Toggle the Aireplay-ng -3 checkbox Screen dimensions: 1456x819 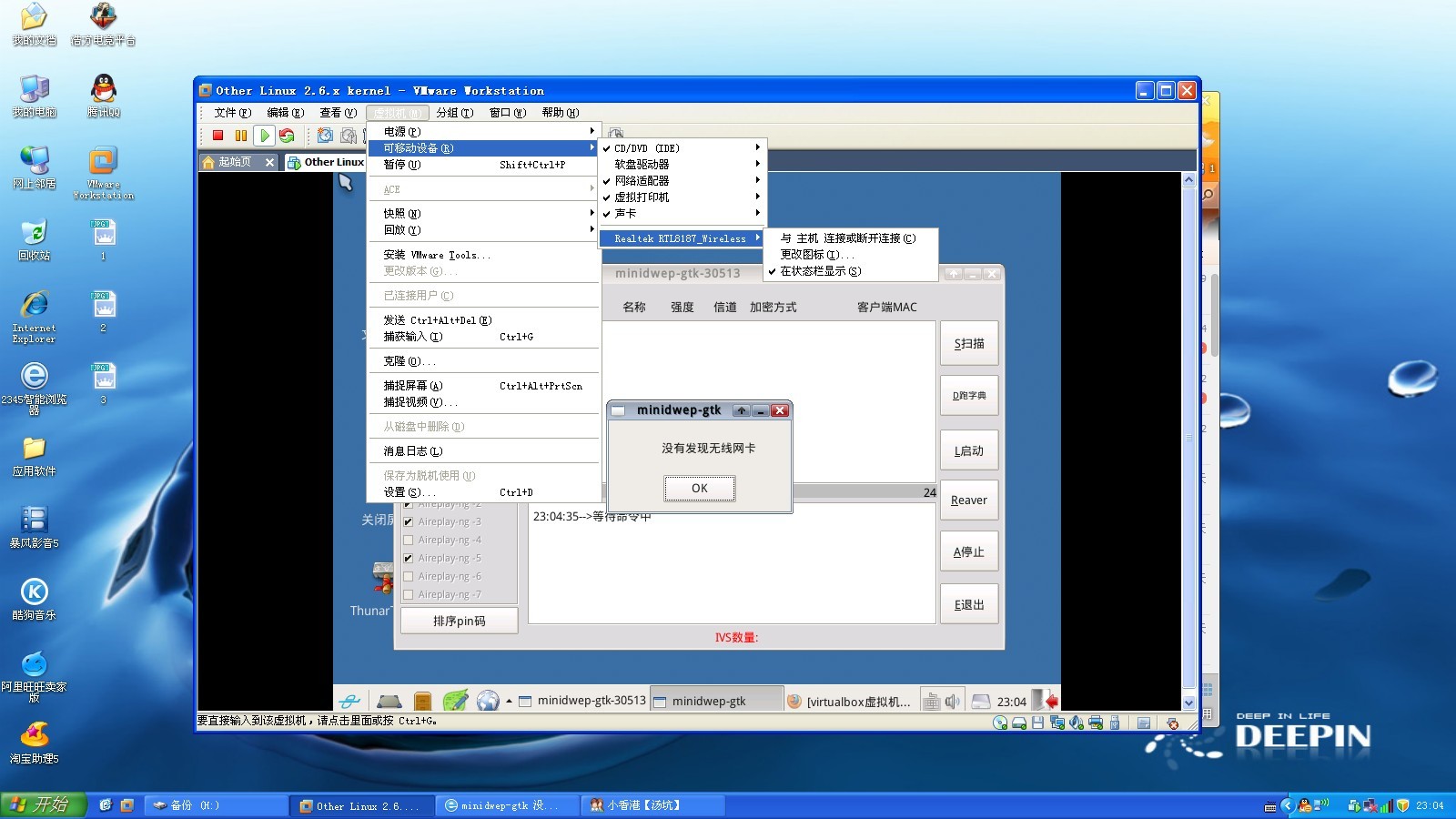point(409,521)
